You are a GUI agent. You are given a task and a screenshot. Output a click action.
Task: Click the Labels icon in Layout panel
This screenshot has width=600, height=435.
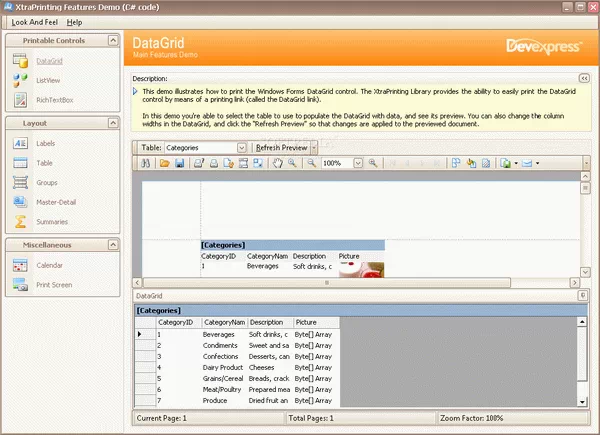(20, 143)
